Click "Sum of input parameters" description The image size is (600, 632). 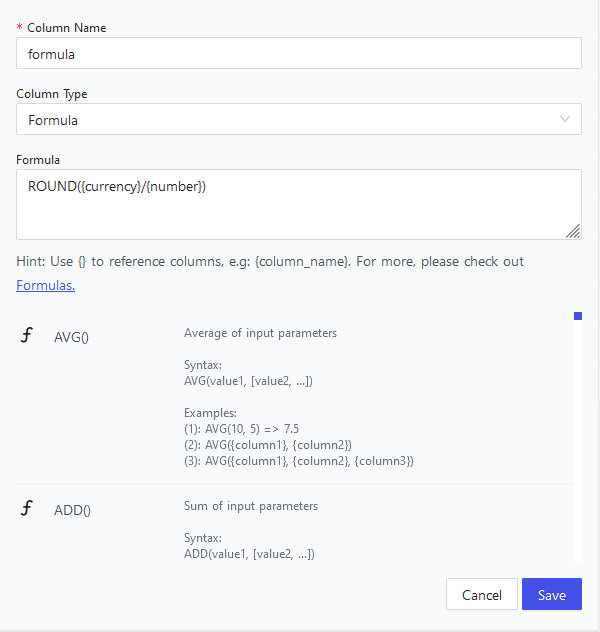coord(251,506)
